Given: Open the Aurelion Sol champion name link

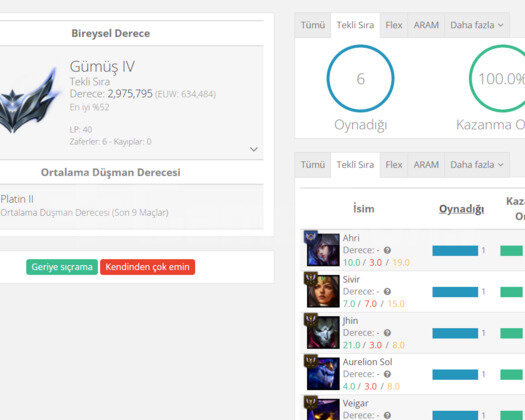Looking at the screenshot, I should pyautogui.click(x=367, y=362).
